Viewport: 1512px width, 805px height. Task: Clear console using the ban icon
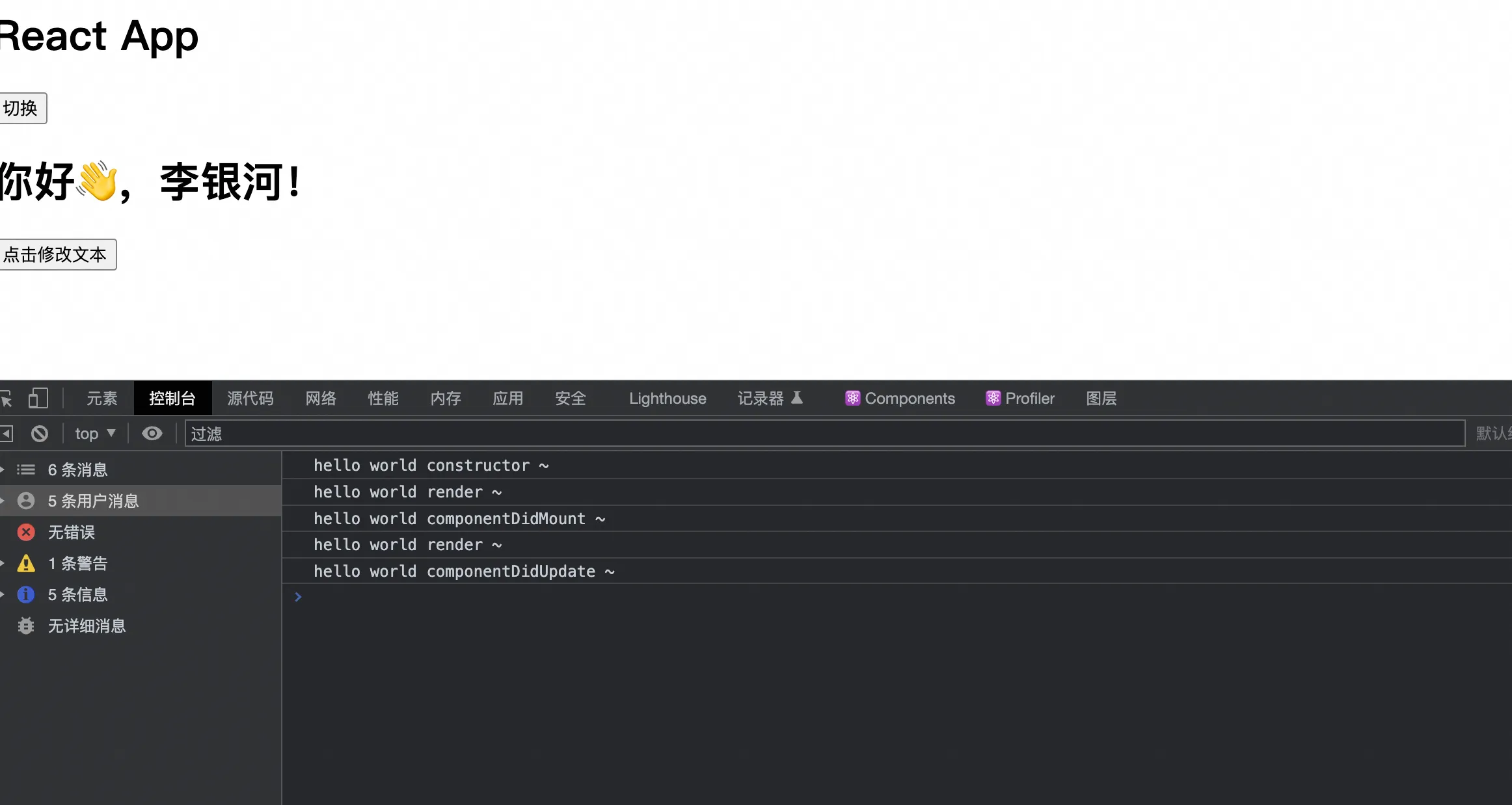pos(40,434)
